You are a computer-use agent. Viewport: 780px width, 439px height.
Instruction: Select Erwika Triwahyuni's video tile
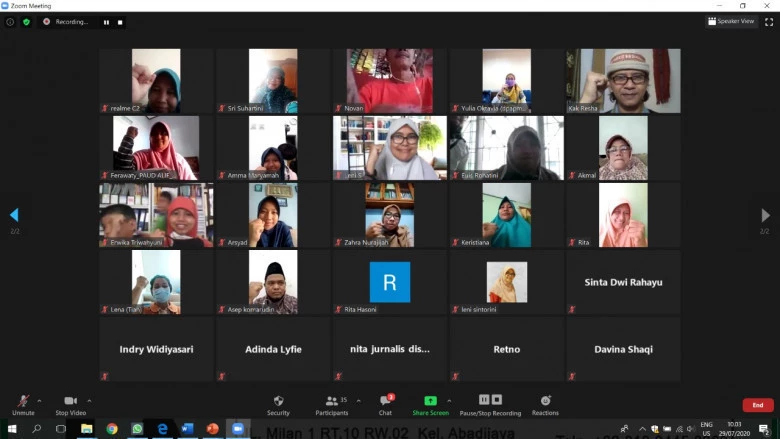(x=156, y=215)
